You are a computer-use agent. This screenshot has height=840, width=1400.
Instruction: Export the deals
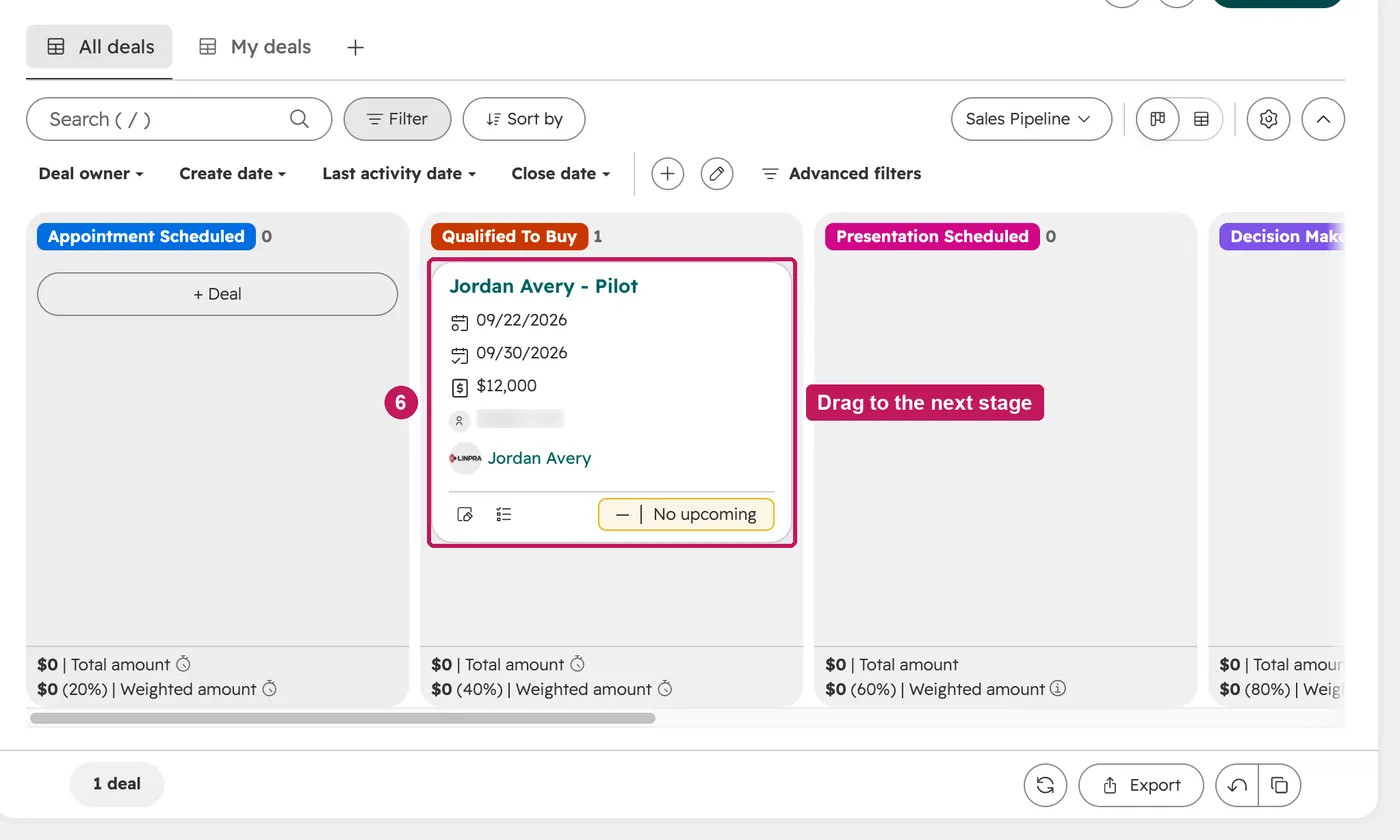click(1141, 785)
